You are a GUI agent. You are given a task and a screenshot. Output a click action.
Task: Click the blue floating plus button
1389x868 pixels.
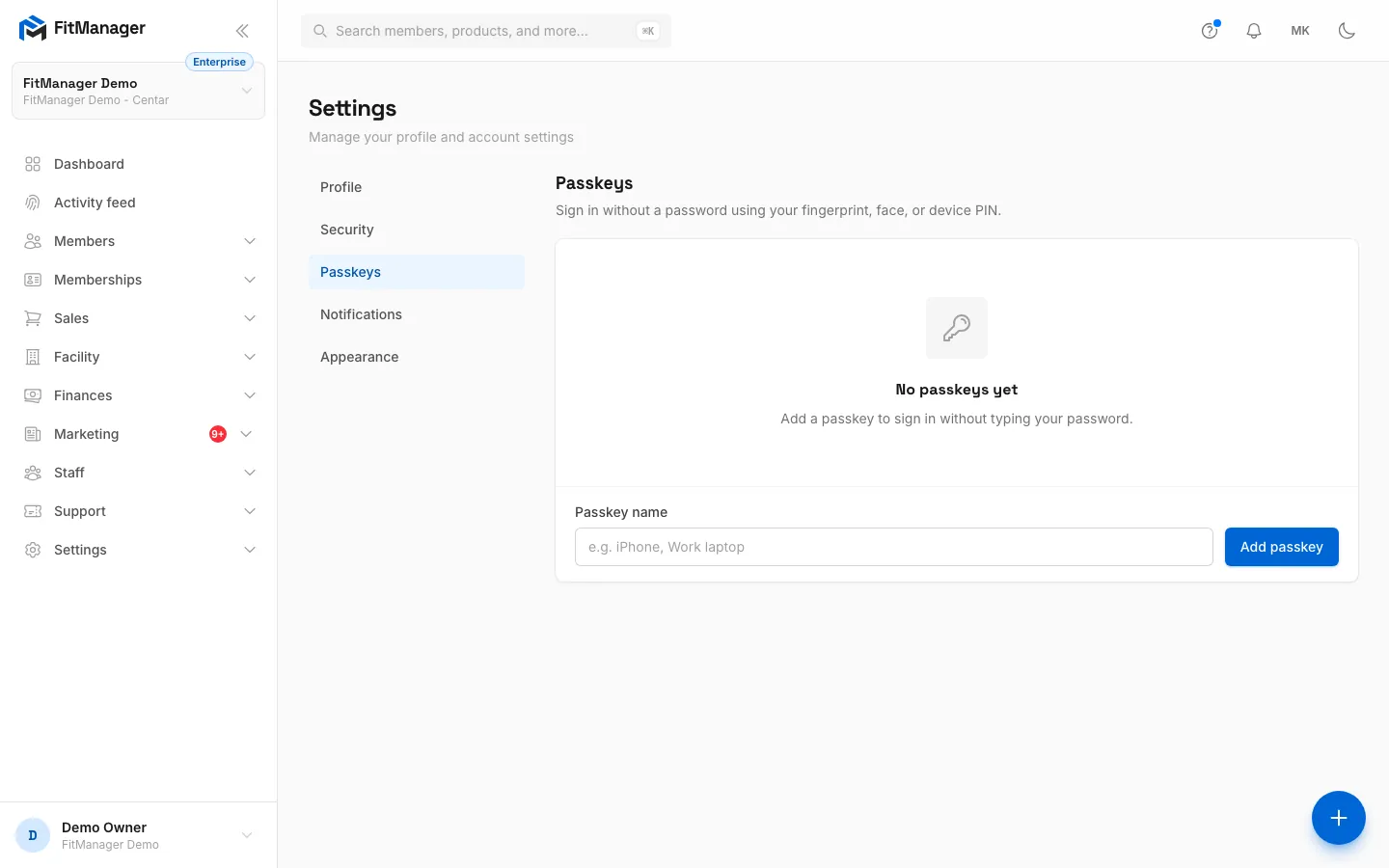pos(1339,818)
